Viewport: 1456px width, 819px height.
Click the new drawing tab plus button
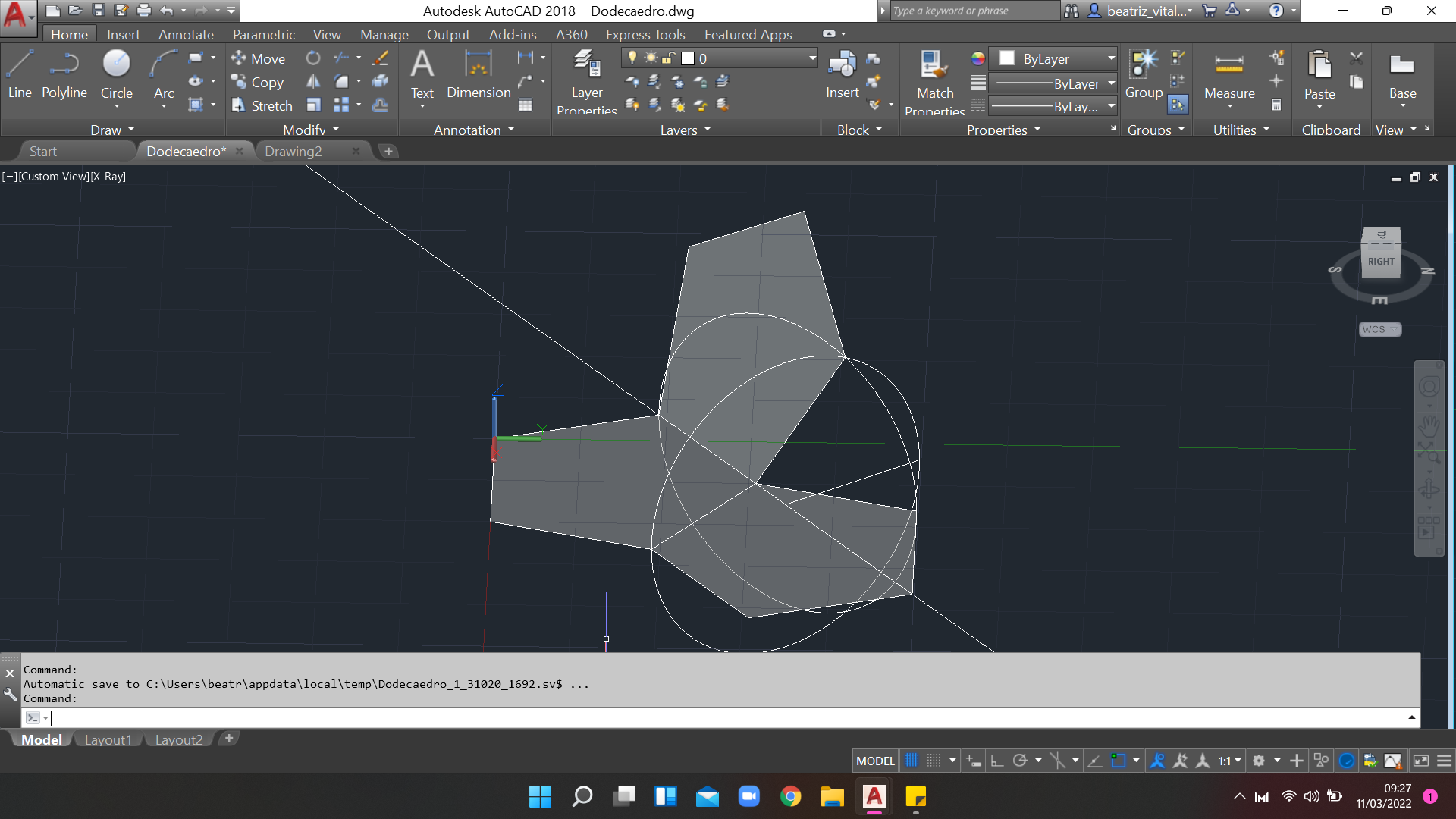388,151
